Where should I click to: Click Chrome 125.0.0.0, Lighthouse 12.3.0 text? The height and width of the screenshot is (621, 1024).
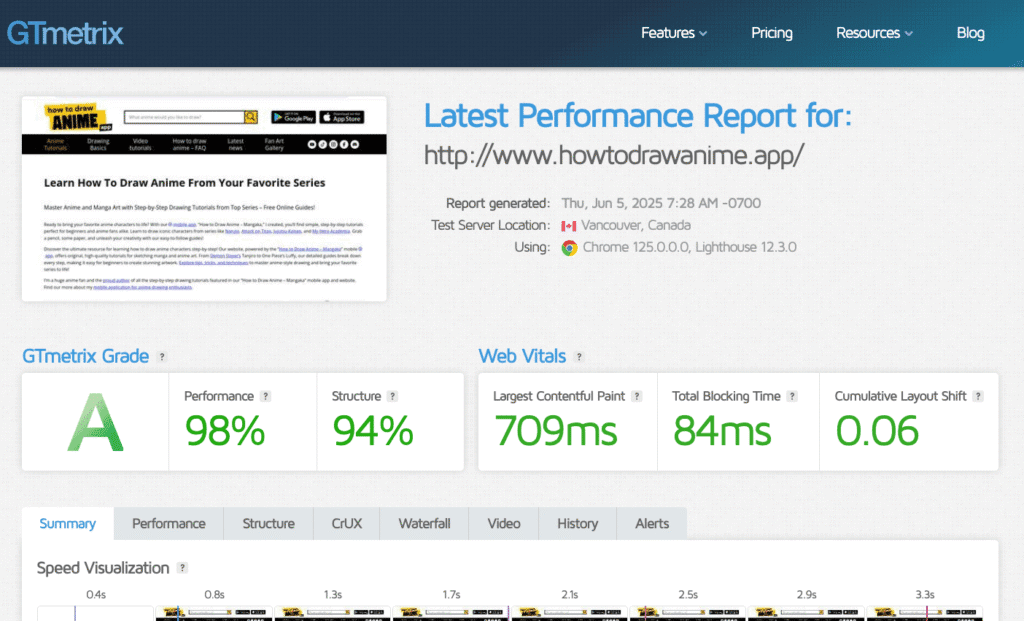coord(690,247)
